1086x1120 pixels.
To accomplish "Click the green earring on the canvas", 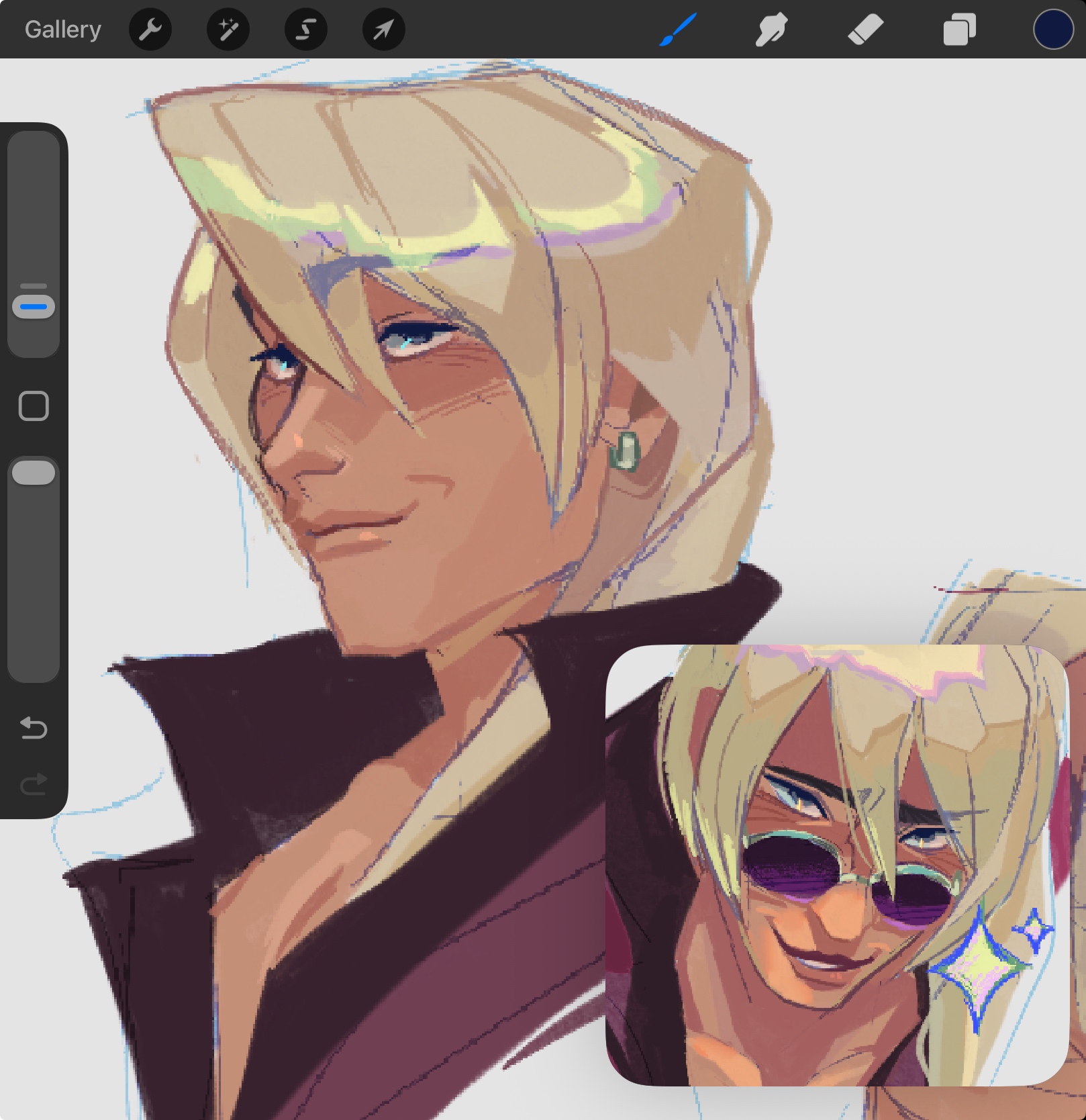I will [625, 451].
